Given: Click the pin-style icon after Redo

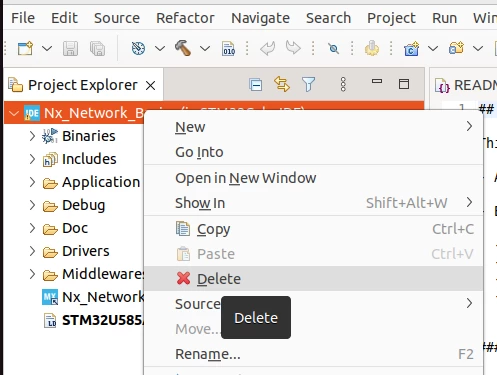Looking at the screenshot, I should 333,49.
